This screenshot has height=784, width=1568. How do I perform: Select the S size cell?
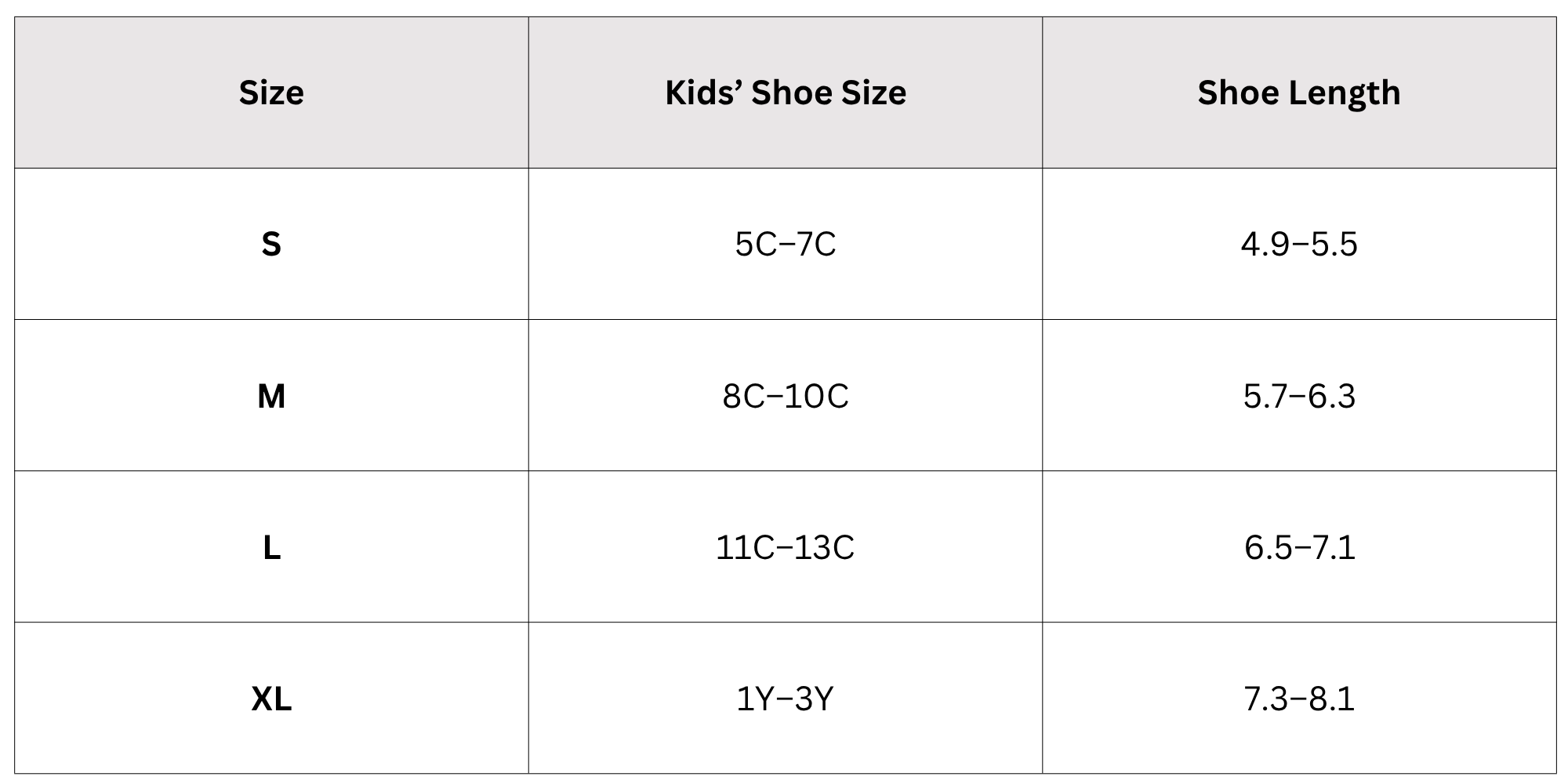tap(271, 244)
